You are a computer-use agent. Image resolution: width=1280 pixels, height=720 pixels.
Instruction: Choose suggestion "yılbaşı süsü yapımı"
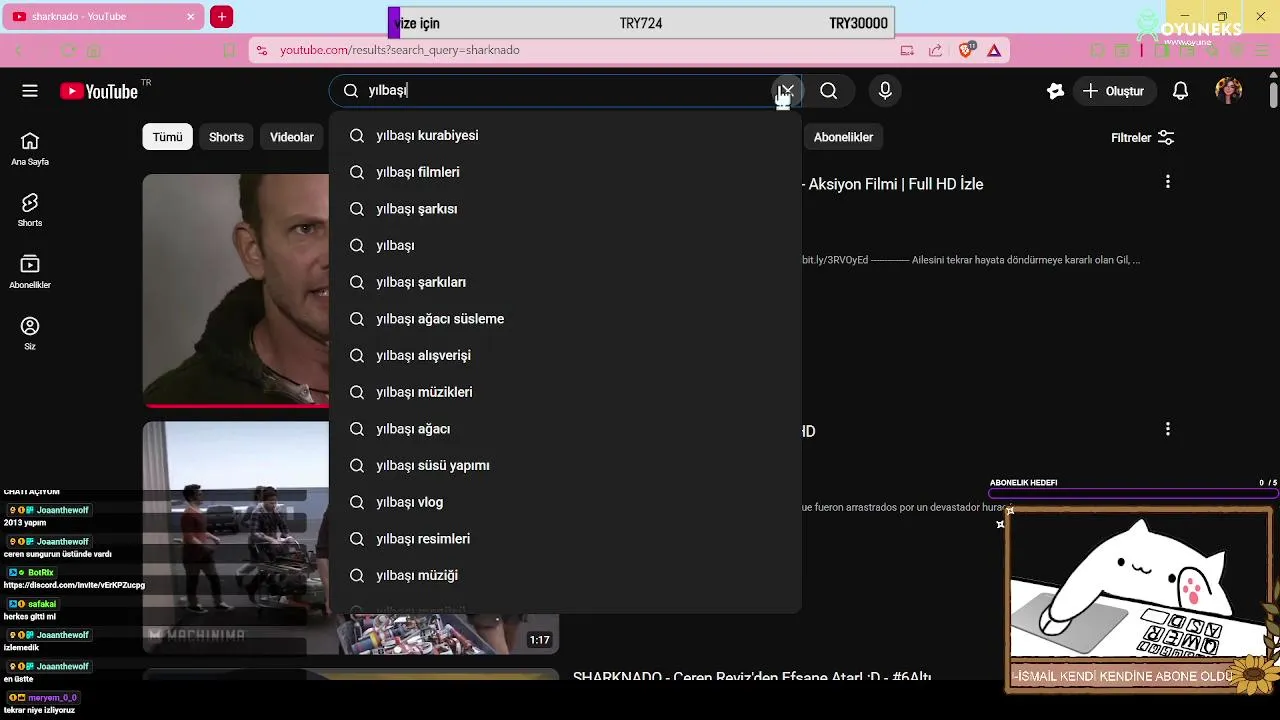[565, 466]
